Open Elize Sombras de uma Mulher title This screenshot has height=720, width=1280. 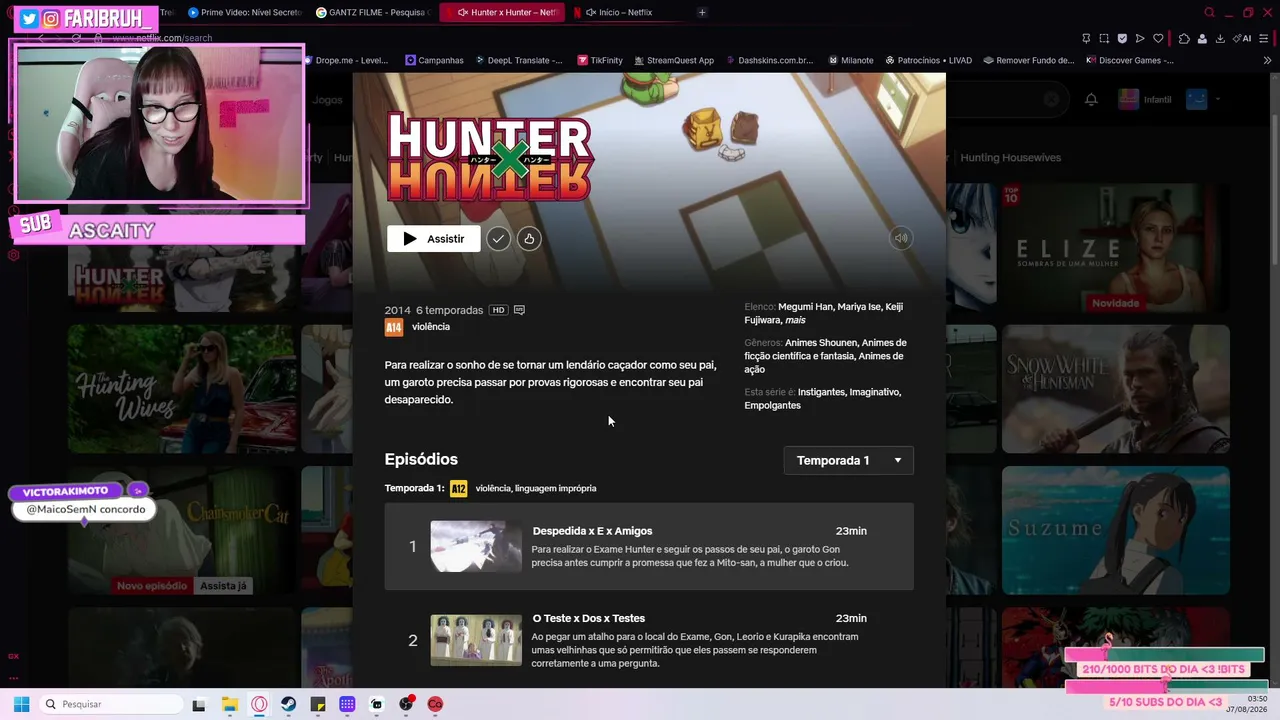pyautogui.click(x=1116, y=248)
